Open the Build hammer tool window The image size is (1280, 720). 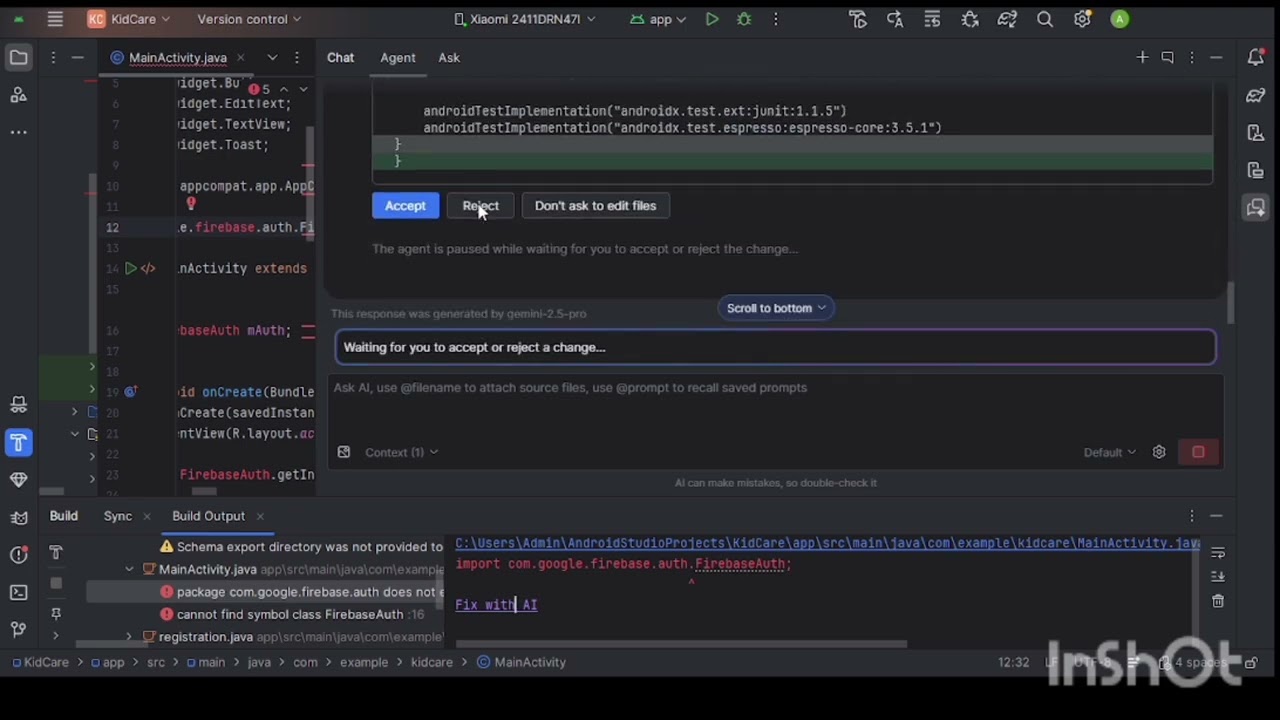[18, 442]
